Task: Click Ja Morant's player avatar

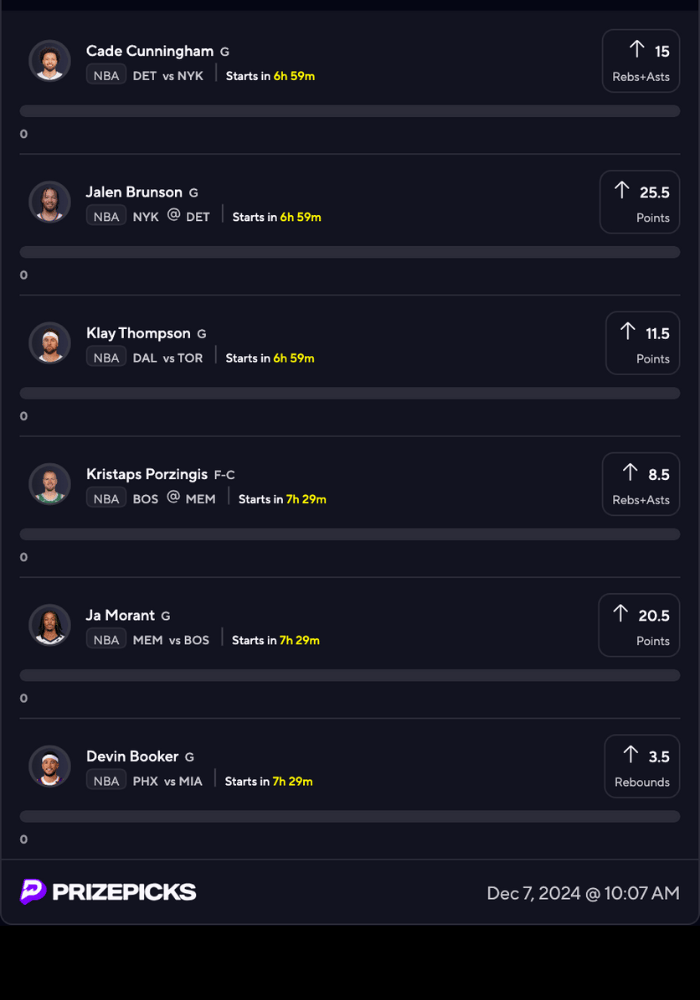Action: 50,625
